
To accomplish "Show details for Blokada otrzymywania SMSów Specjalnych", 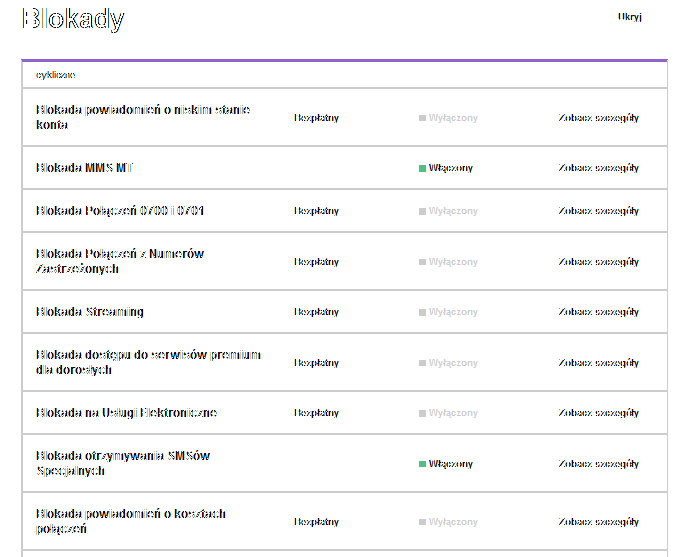I will pos(598,464).
